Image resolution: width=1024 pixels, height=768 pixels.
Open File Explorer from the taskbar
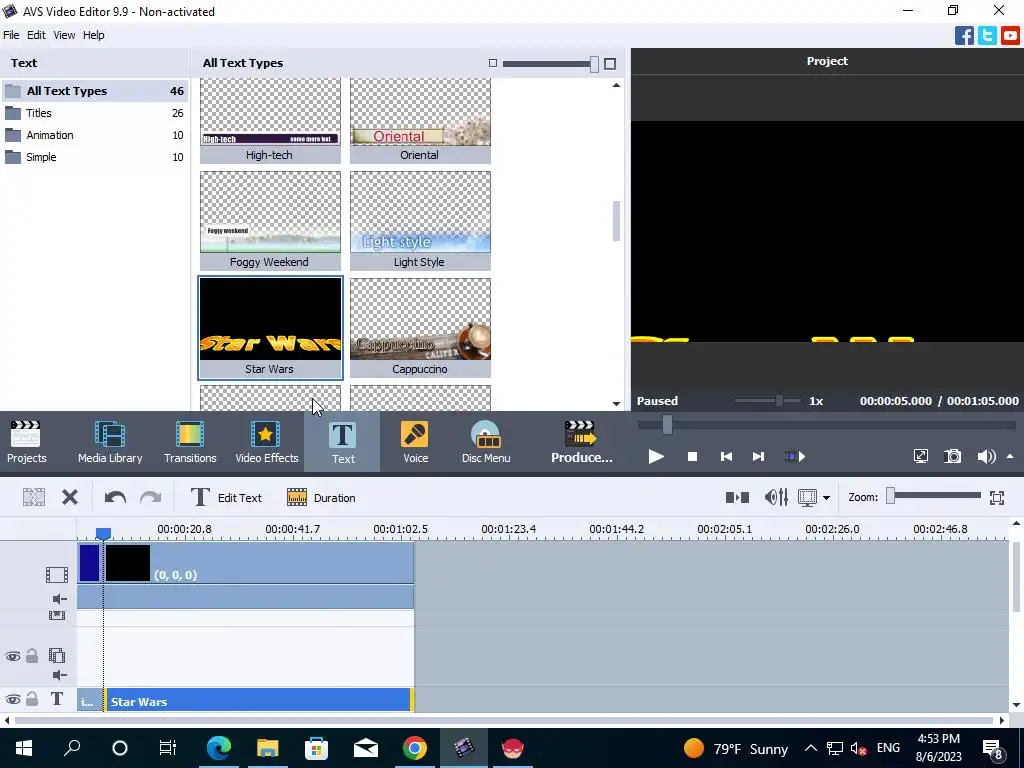click(x=267, y=748)
